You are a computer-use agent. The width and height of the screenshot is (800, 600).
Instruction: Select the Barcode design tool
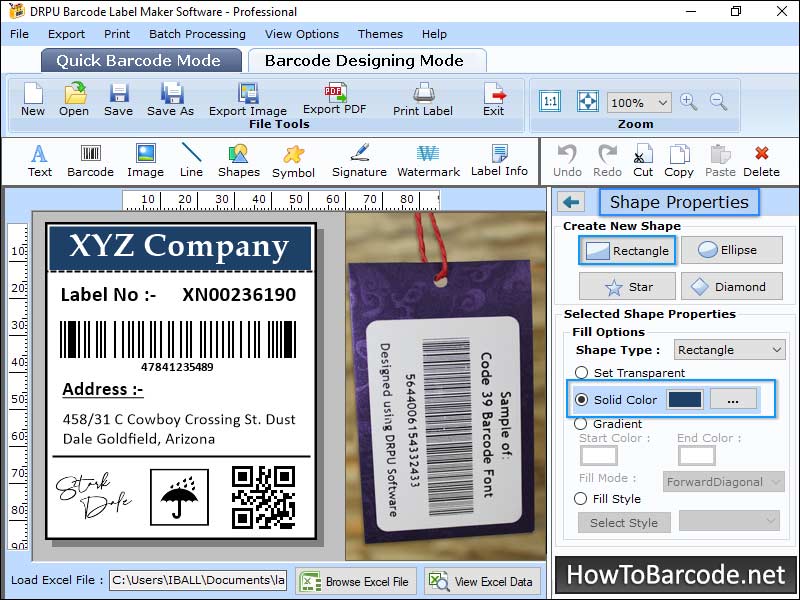coord(90,160)
